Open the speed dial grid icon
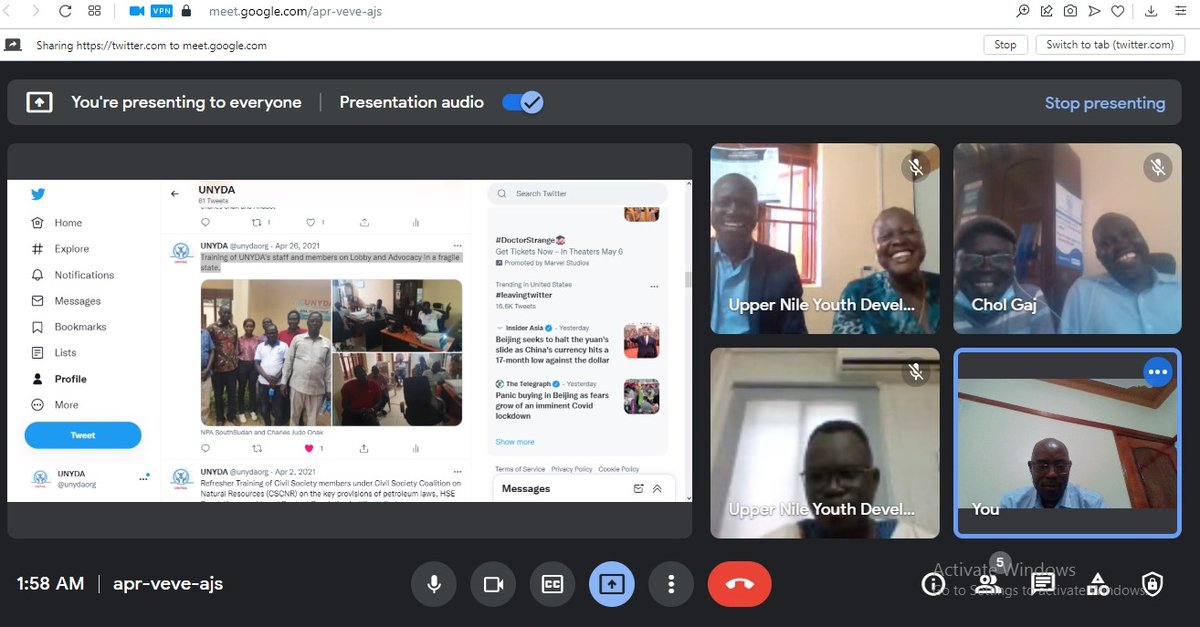 pyautogui.click(x=94, y=11)
